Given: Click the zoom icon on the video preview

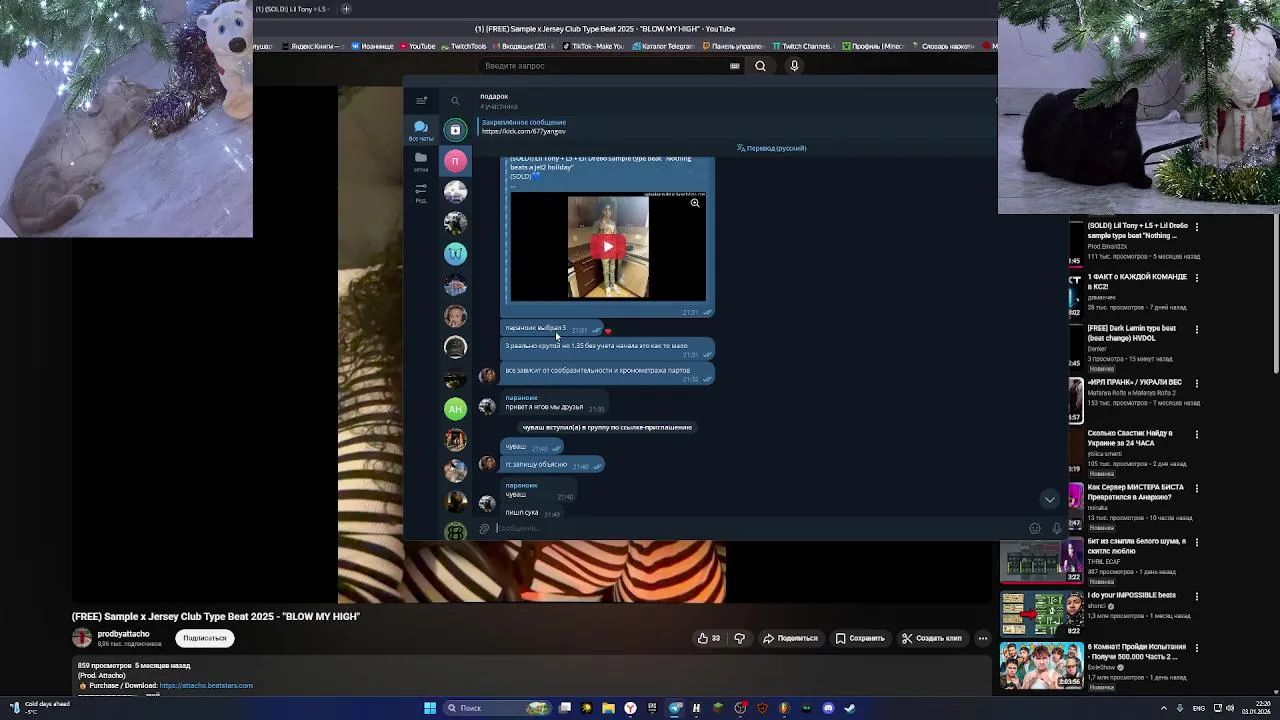Looking at the screenshot, I should (x=695, y=203).
